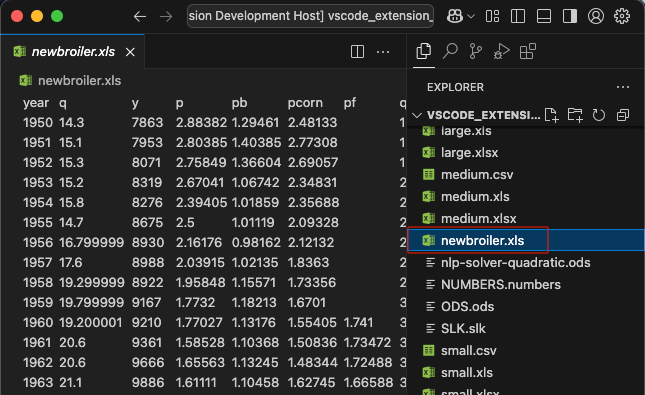Click the EXPLORER panel title
The height and width of the screenshot is (395, 645).
tap(455, 87)
